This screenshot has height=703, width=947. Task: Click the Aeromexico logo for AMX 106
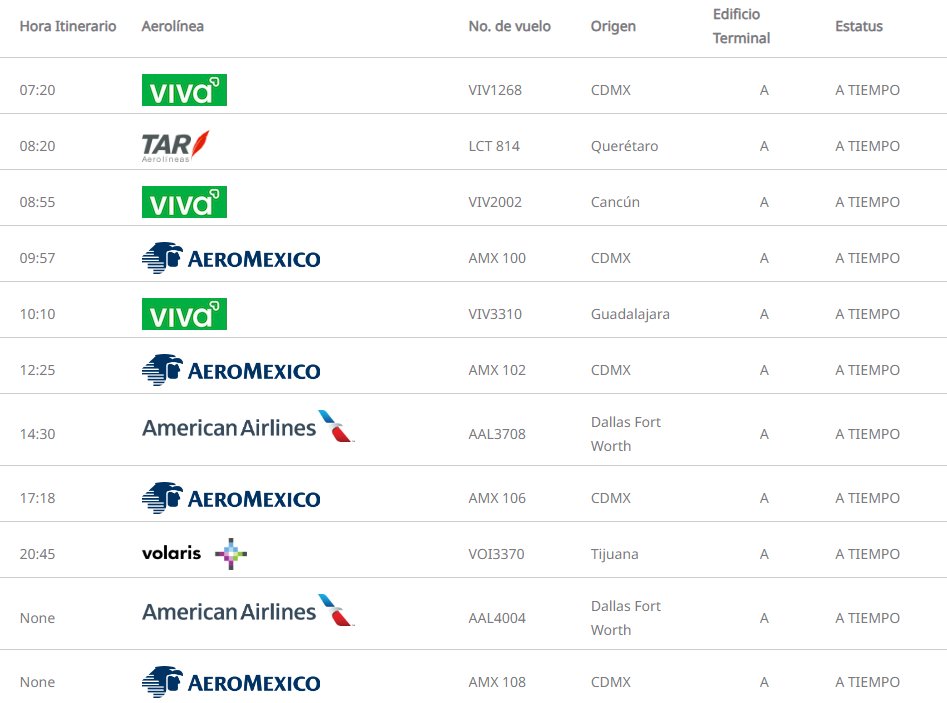click(231, 498)
